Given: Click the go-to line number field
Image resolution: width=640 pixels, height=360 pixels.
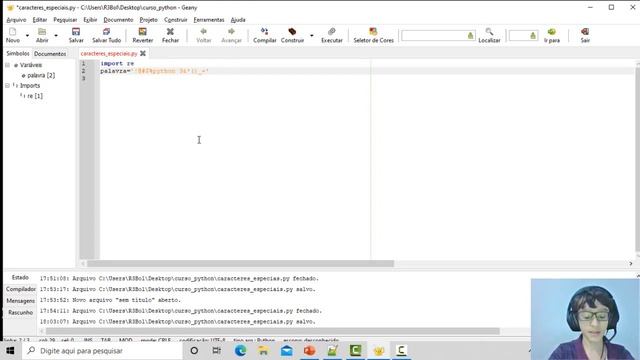Looking at the screenshot, I should coord(523,36).
